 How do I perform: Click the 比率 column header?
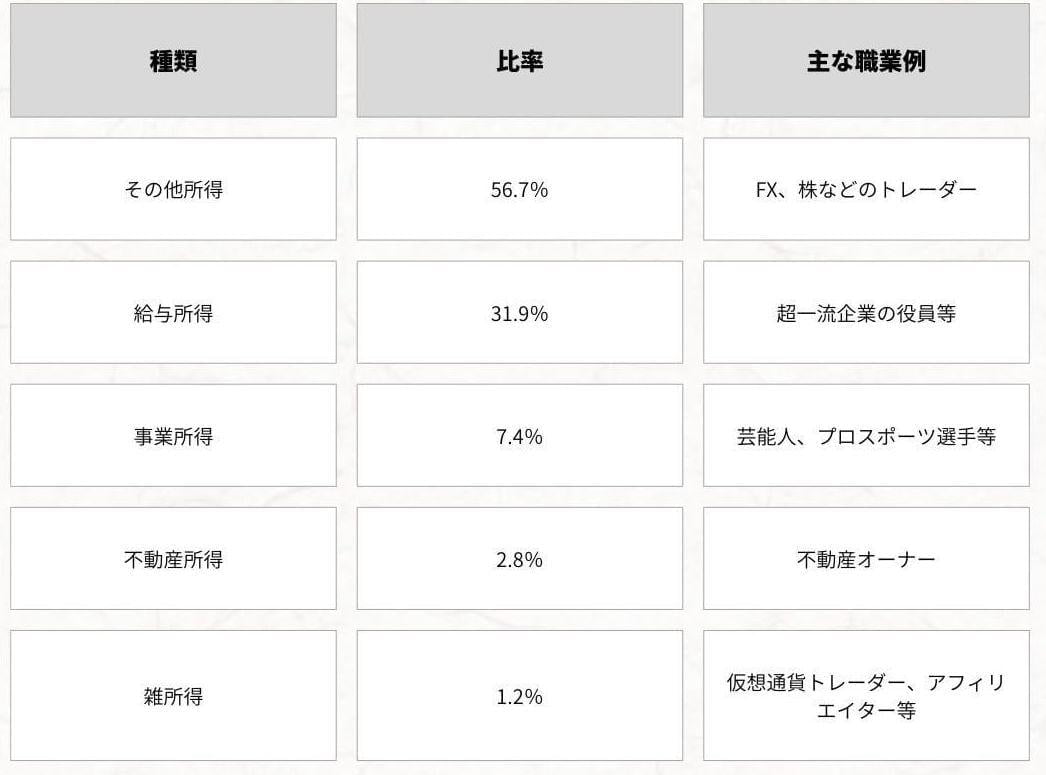point(519,61)
